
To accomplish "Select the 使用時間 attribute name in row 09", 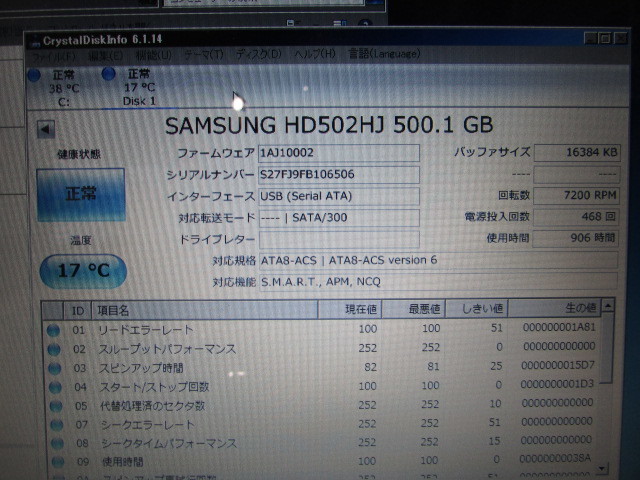I will tap(123, 462).
